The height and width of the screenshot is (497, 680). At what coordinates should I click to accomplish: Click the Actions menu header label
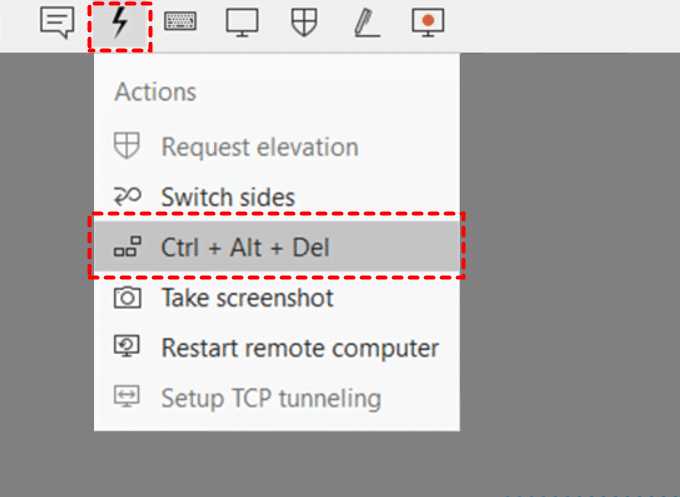coord(155,92)
